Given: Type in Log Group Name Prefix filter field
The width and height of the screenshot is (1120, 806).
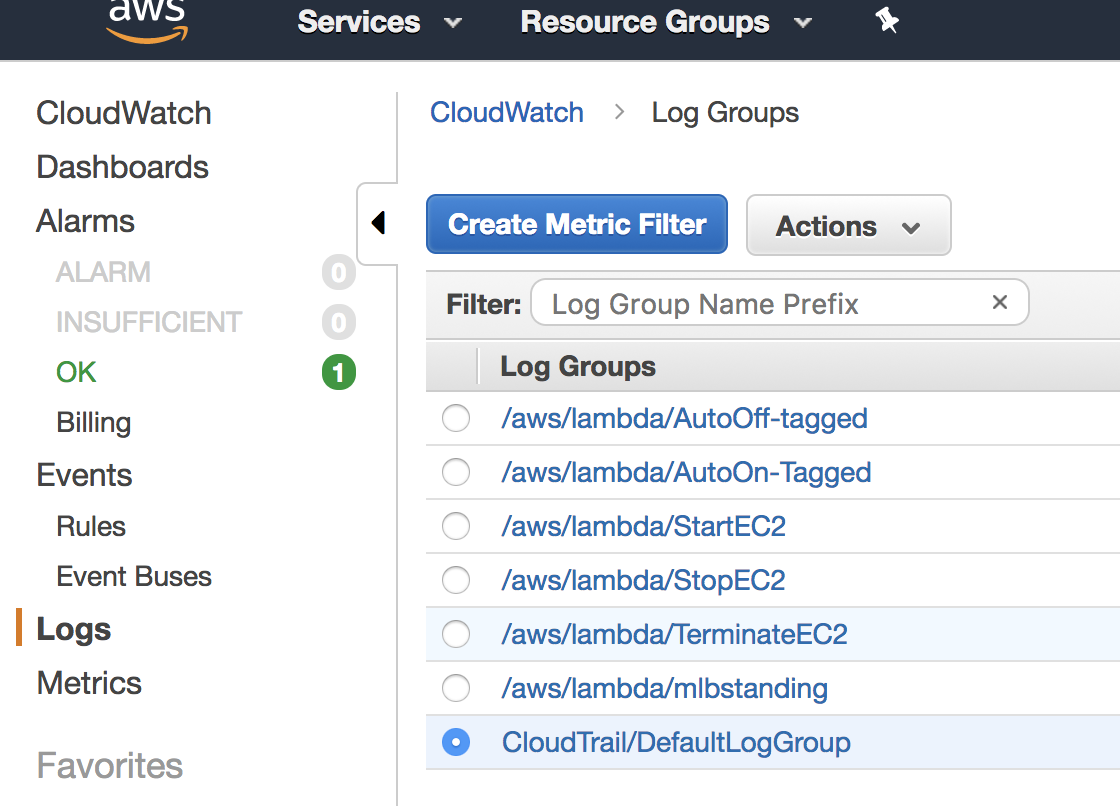Looking at the screenshot, I should point(760,303).
